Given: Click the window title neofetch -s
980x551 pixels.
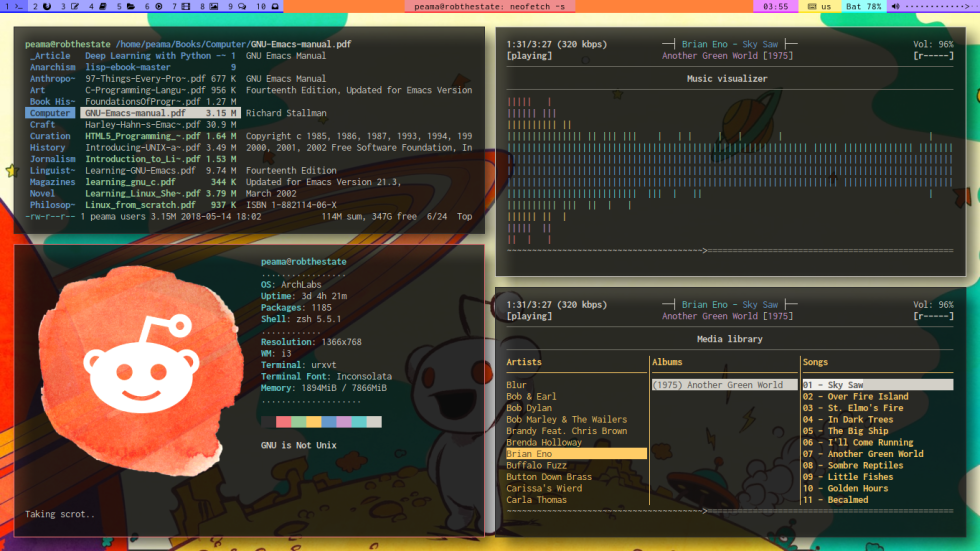Looking at the screenshot, I should (x=489, y=6).
